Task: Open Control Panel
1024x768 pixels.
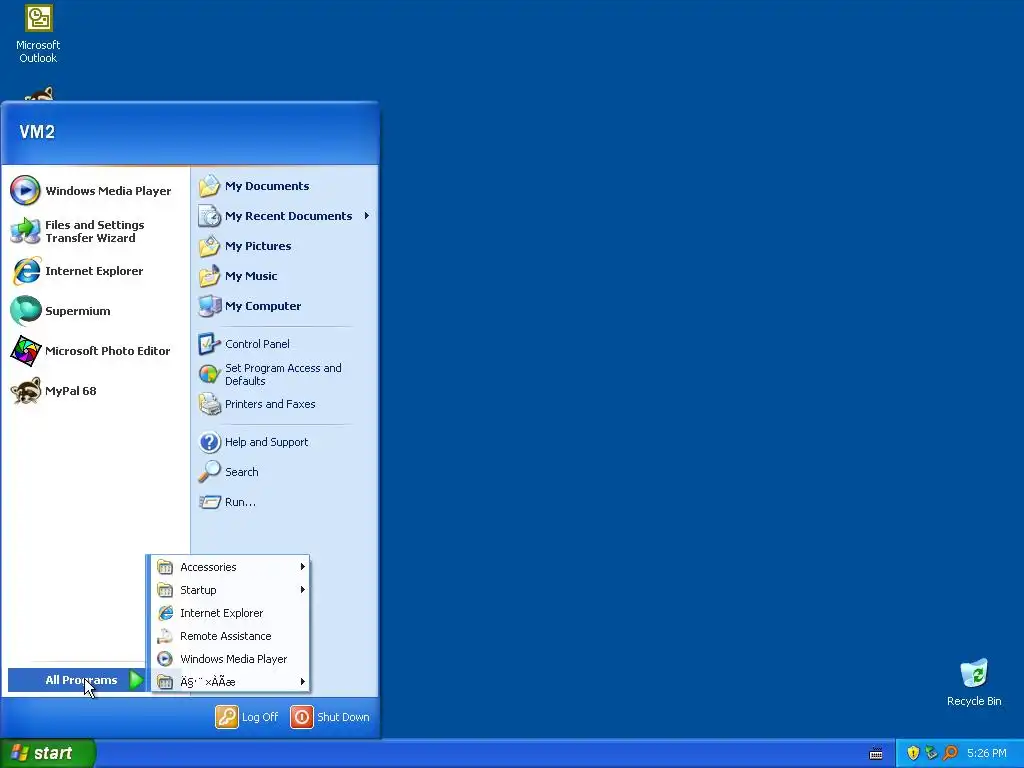Action: coord(284,344)
